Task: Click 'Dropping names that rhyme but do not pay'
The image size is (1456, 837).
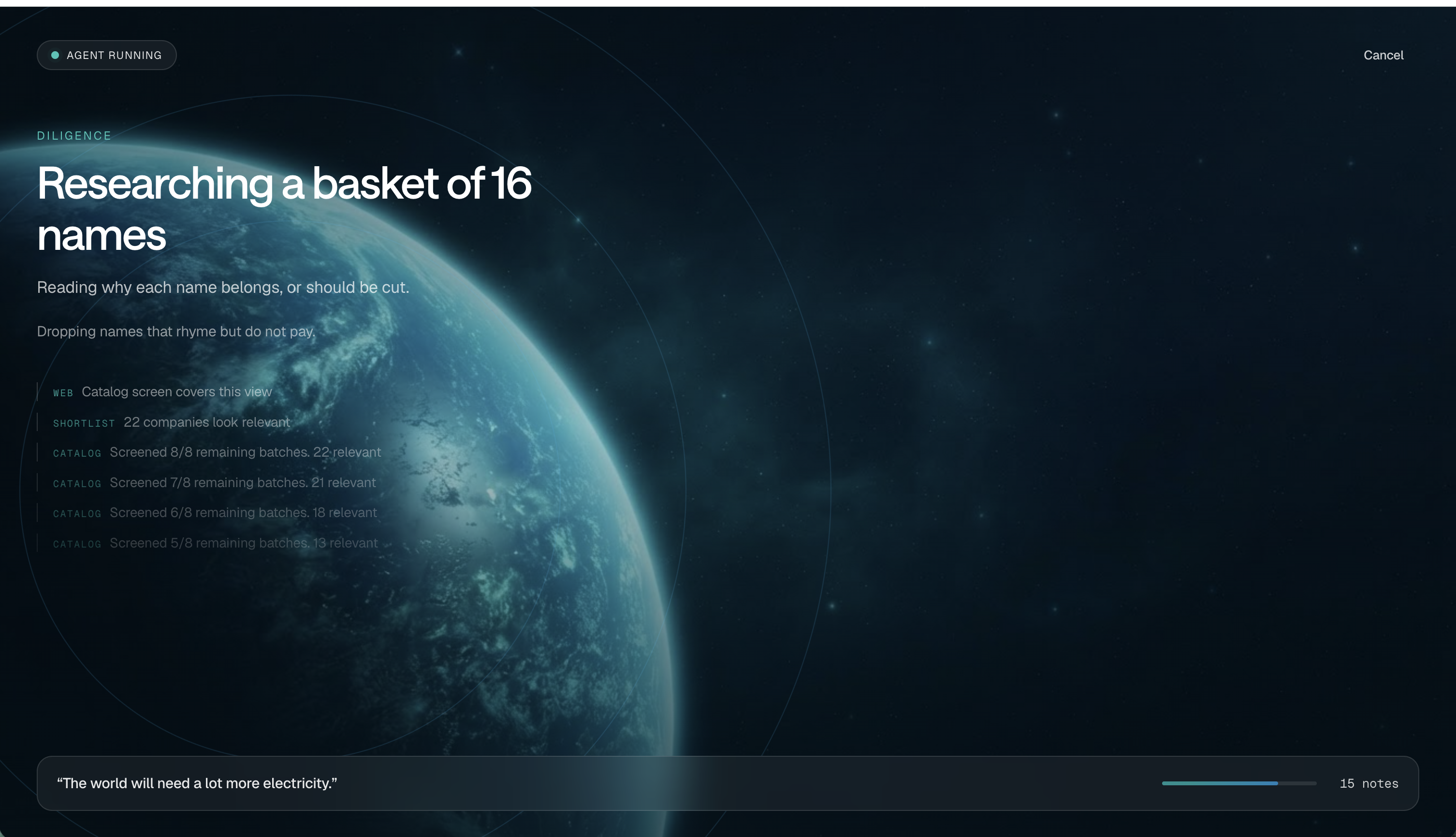Action: pyautogui.click(x=176, y=332)
